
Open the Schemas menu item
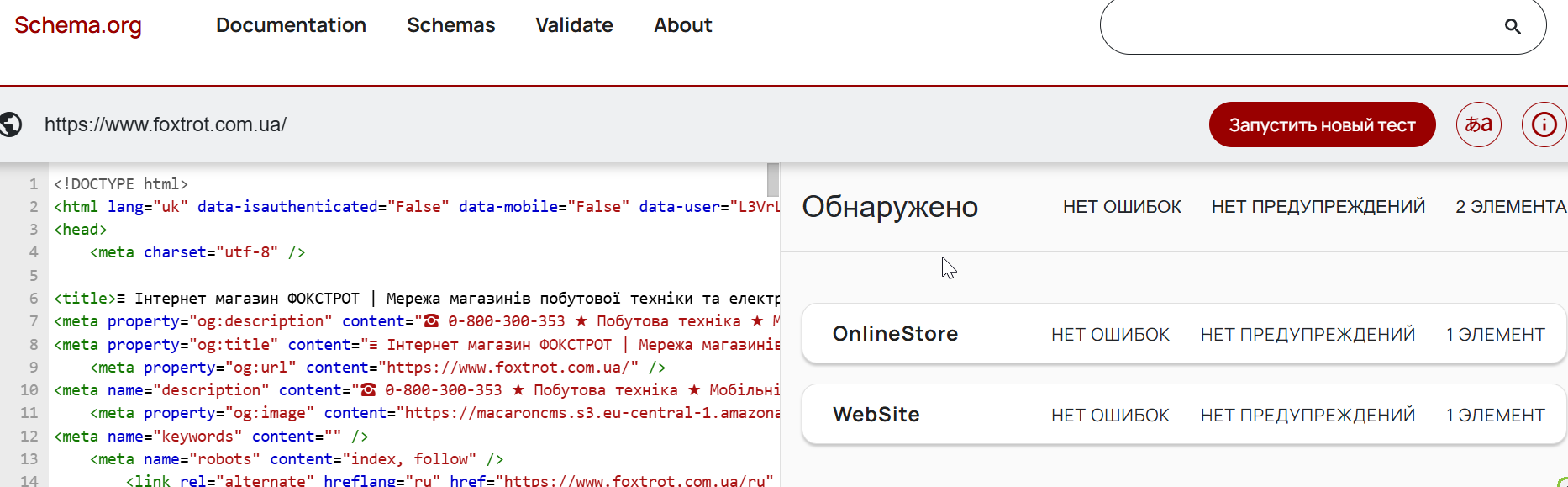pos(451,25)
